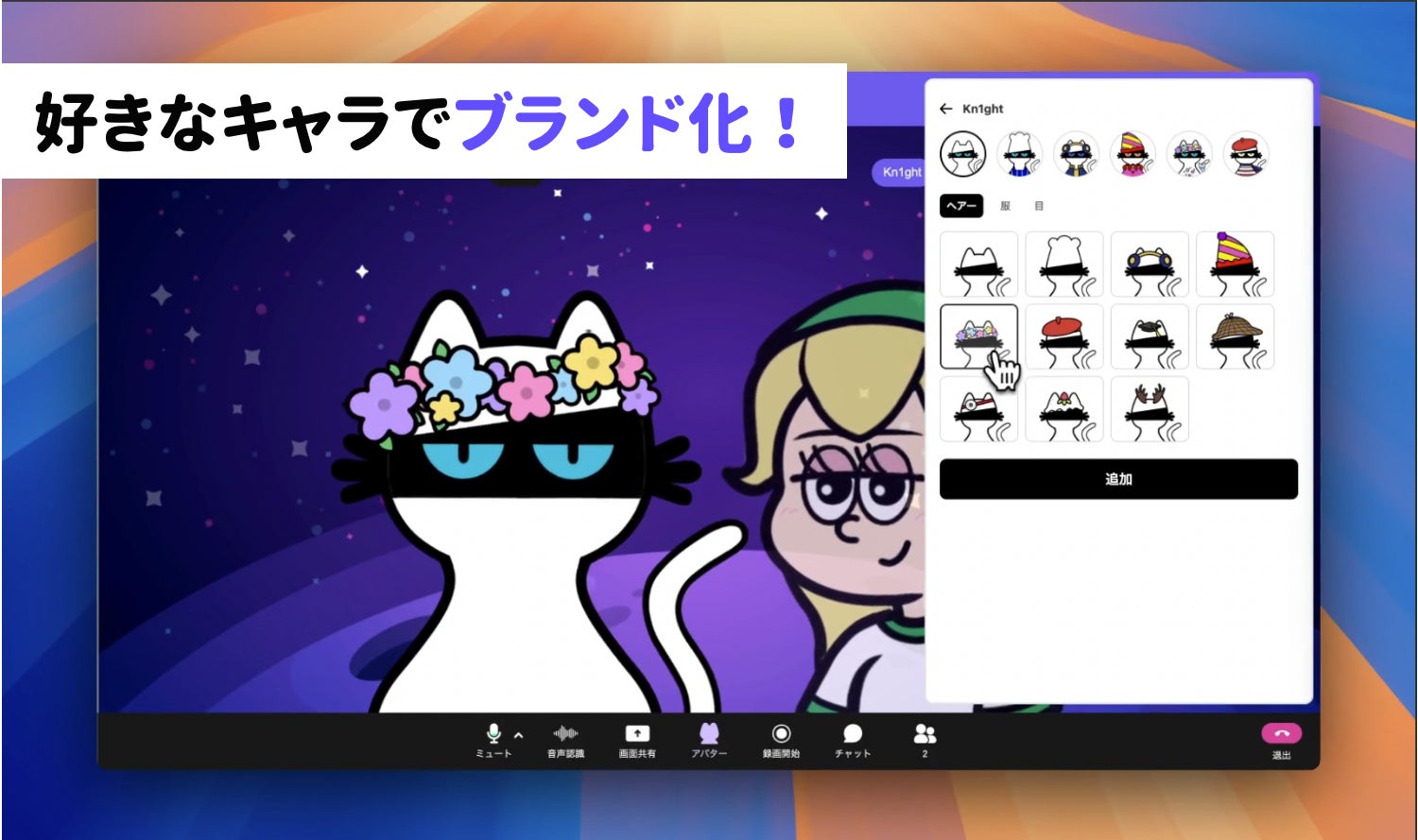Viewport: 1418px width, 840px height.
Task: Choose the graduation cap hair option
Action: tap(1150, 336)
